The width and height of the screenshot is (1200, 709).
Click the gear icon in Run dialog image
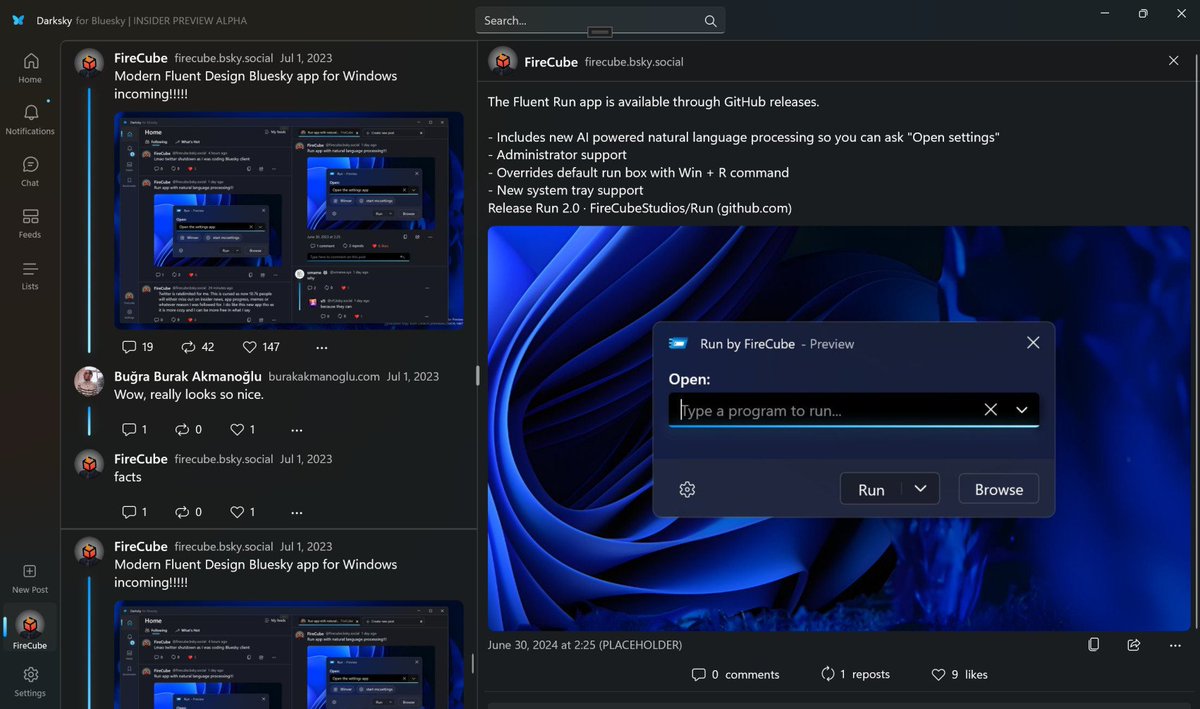click(x=687, y=489)
